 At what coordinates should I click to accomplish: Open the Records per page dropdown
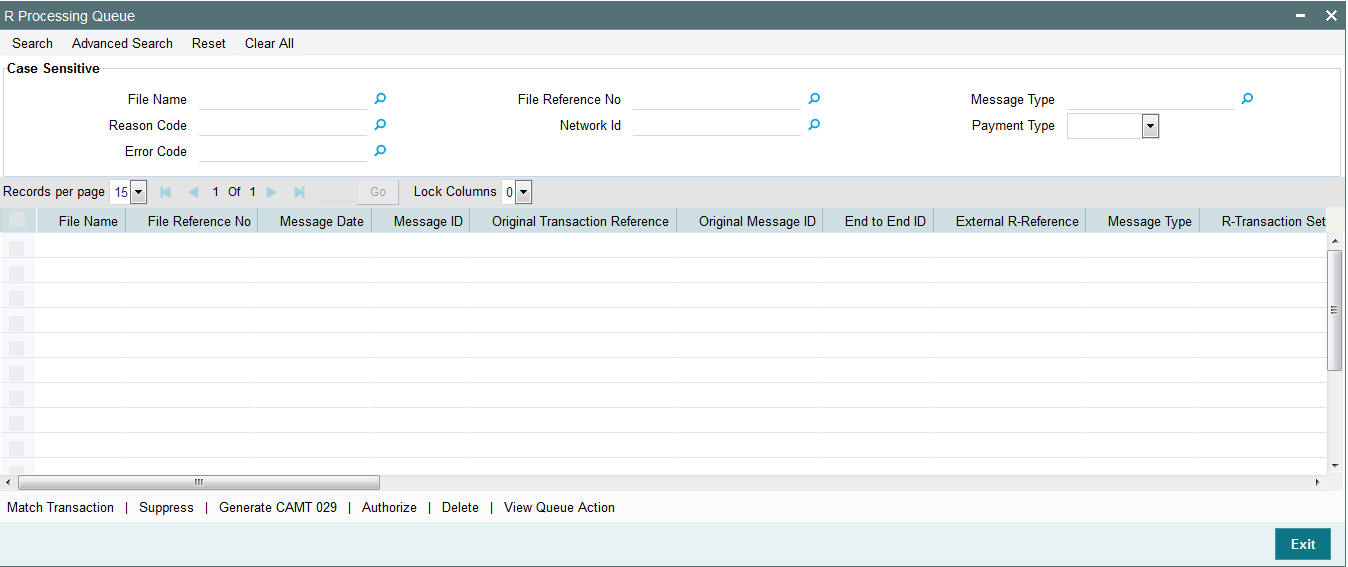point(128,192)
